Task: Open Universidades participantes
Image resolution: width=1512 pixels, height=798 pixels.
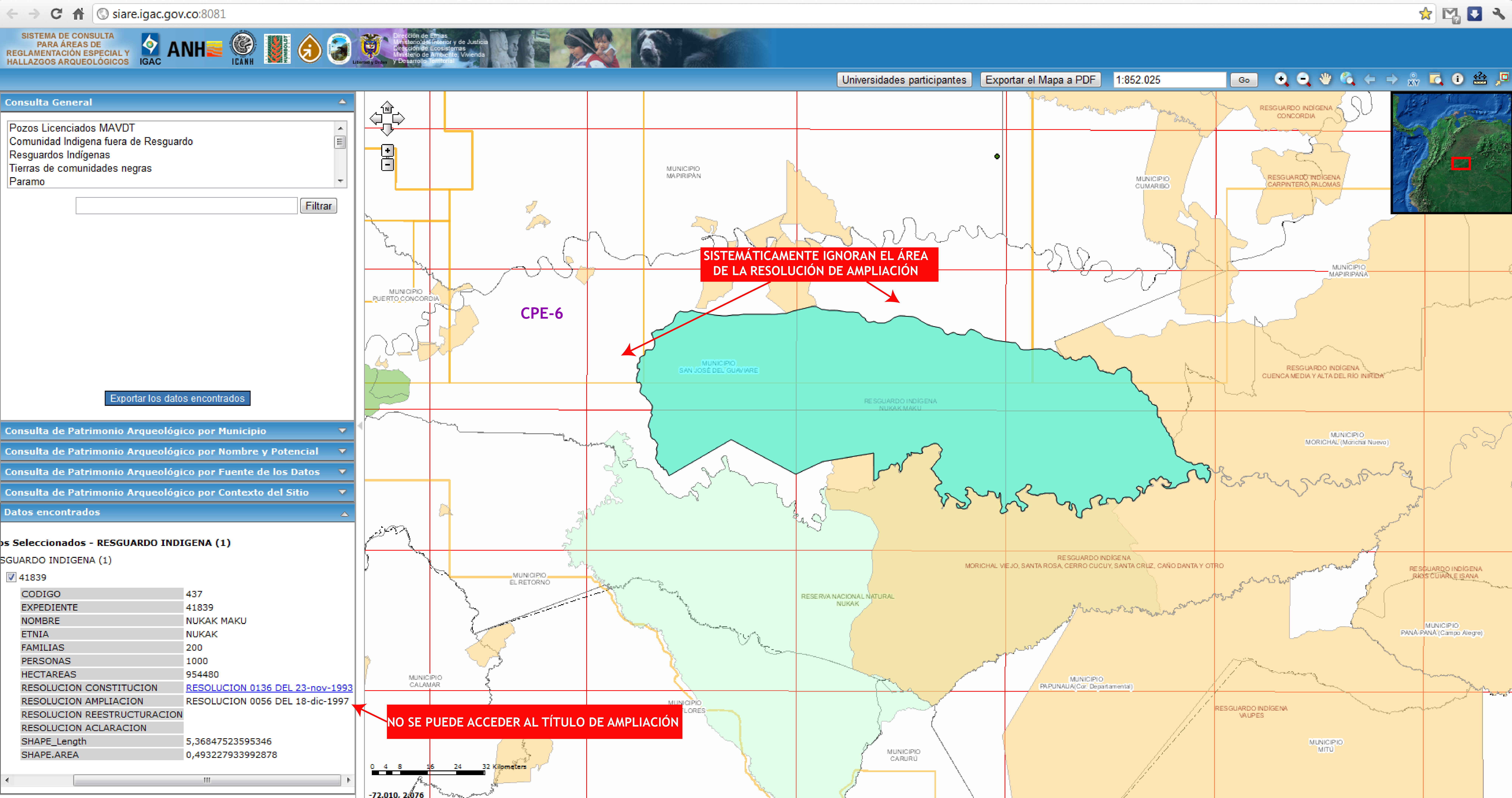Action: point(904,80)
